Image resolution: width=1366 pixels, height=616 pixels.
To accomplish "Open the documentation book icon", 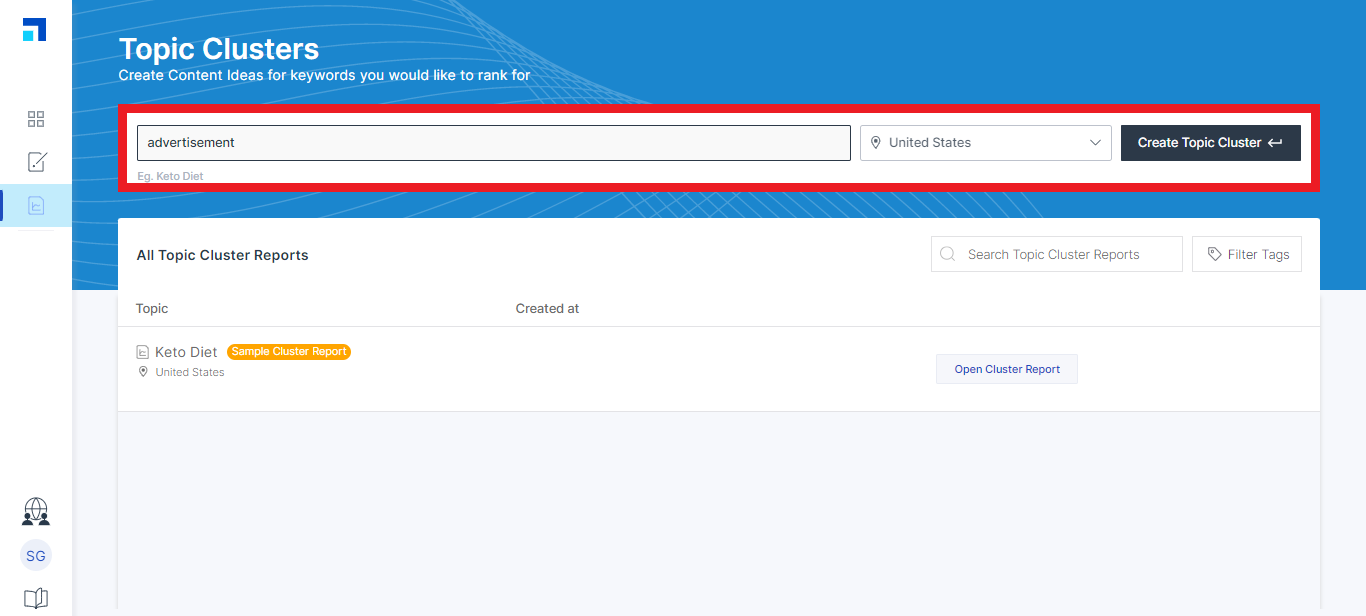I will pyautogui.click(x=36, y=598).
